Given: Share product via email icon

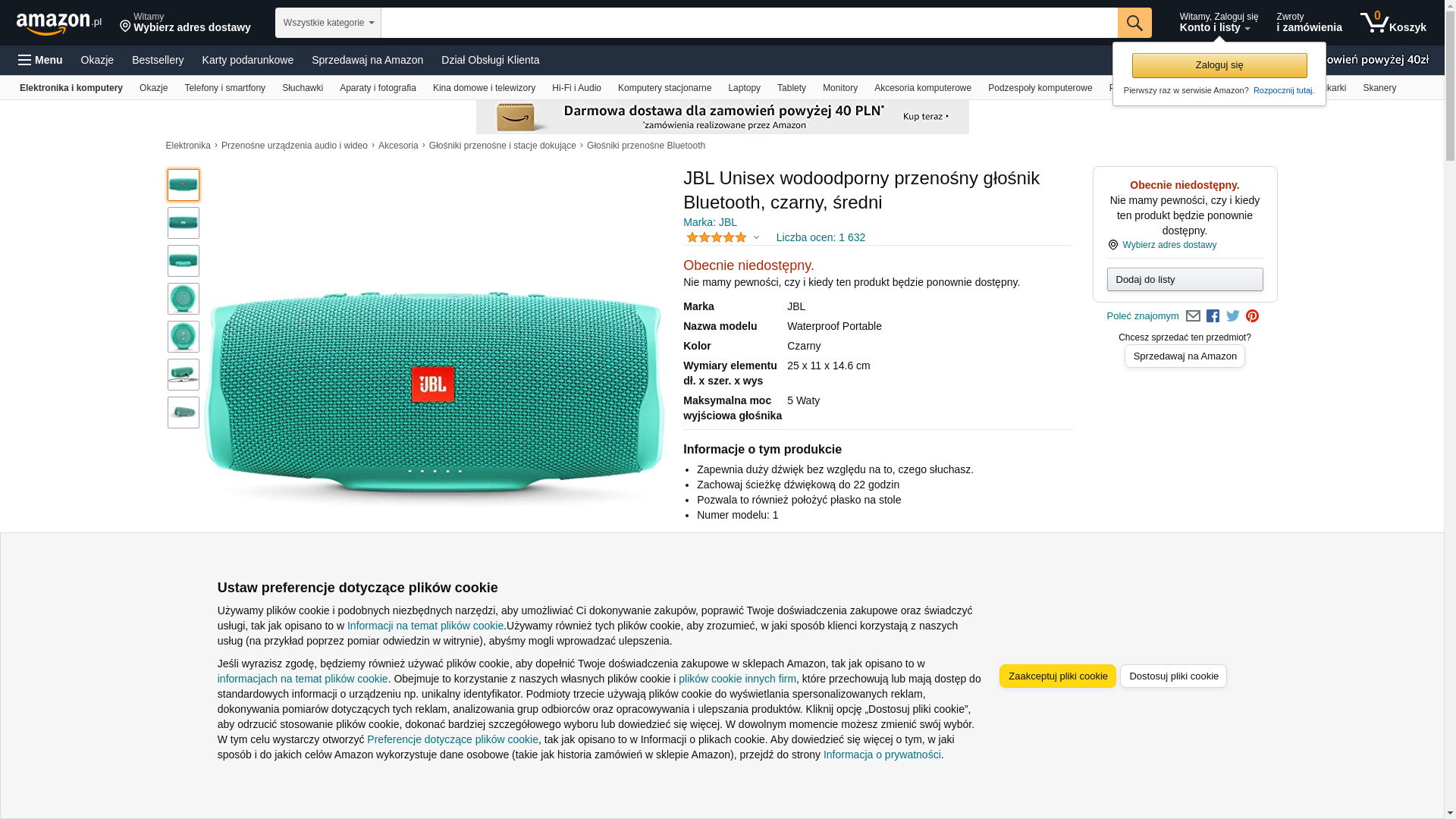Looking at the screenshot, I should (1193, 316).
